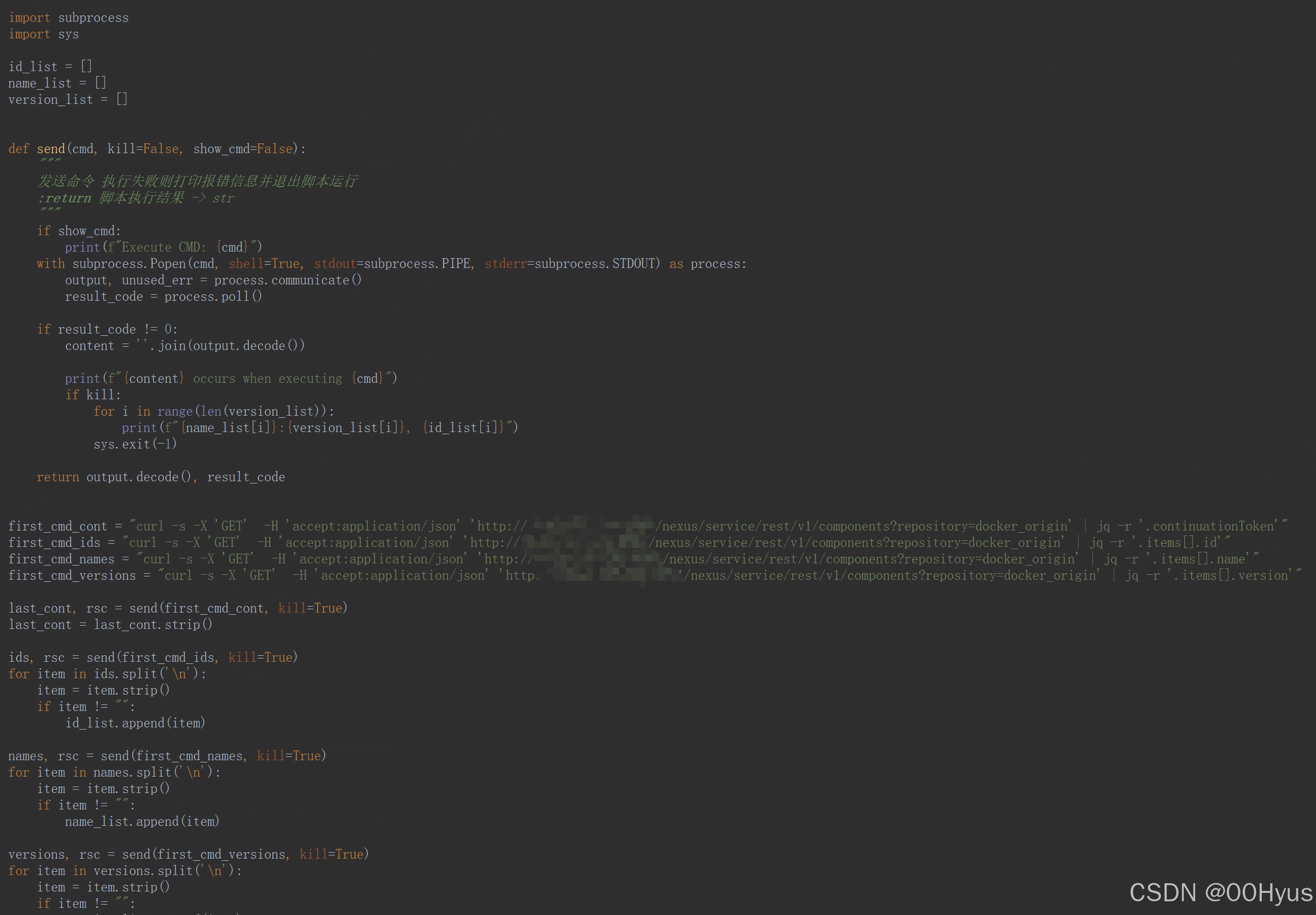Screen dimensions: 1316x915
Task: Click the sys.exit(-1) statement
Action: (x=135, y=444)
